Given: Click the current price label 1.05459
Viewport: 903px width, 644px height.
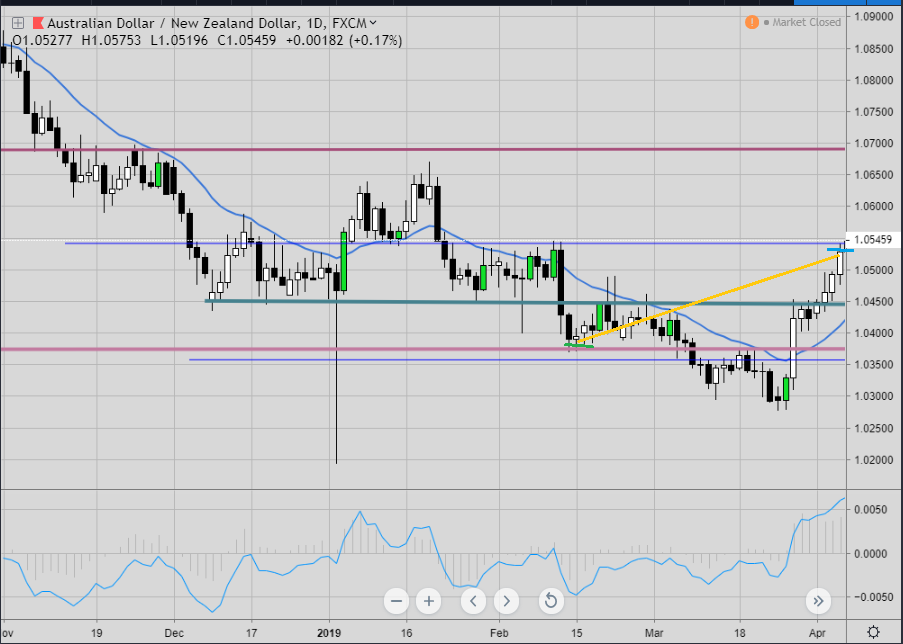Looking at the screenshot, I should [872, 240].
